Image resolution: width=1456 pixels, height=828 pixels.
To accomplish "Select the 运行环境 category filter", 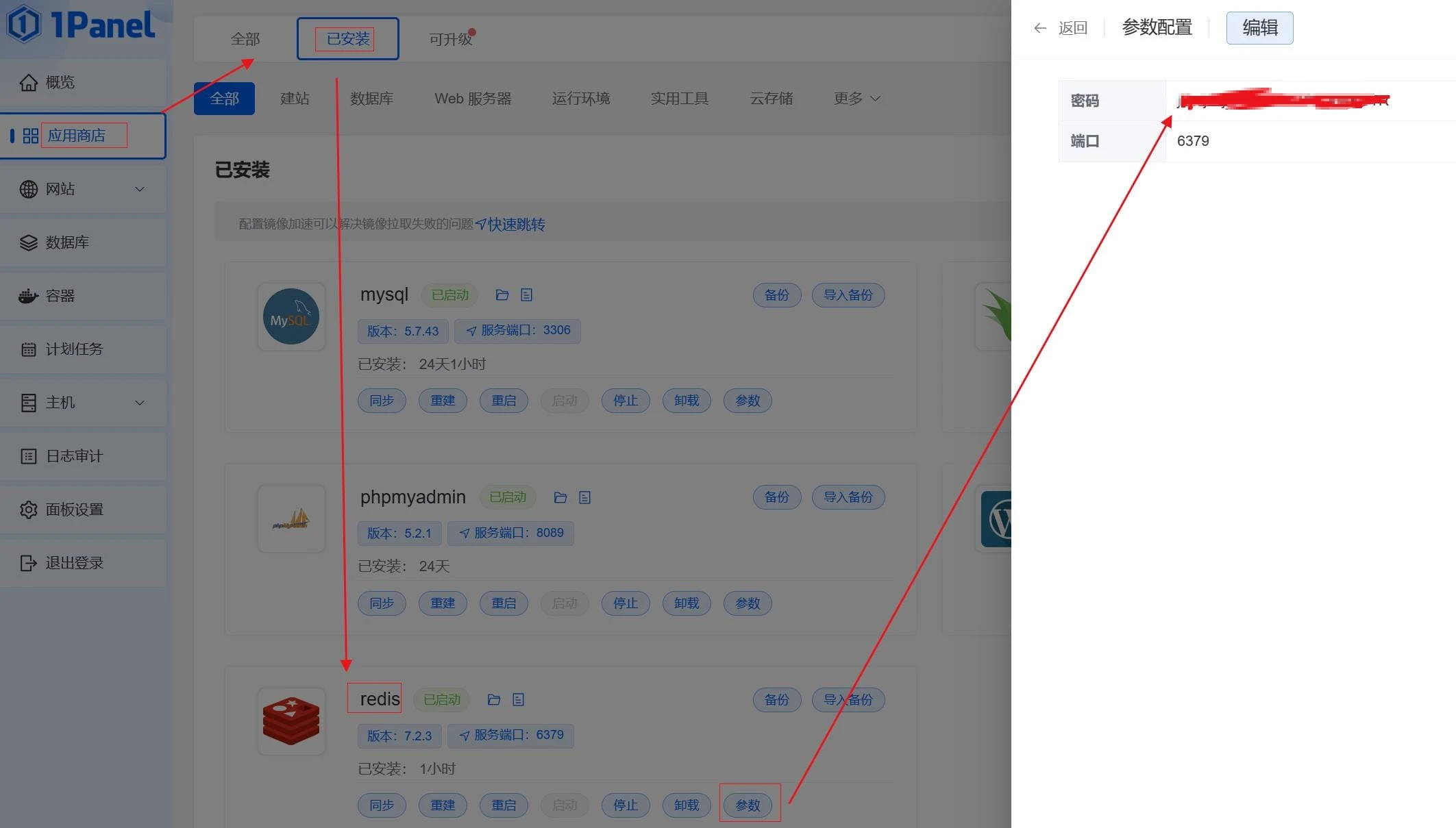I will [581, 99].
